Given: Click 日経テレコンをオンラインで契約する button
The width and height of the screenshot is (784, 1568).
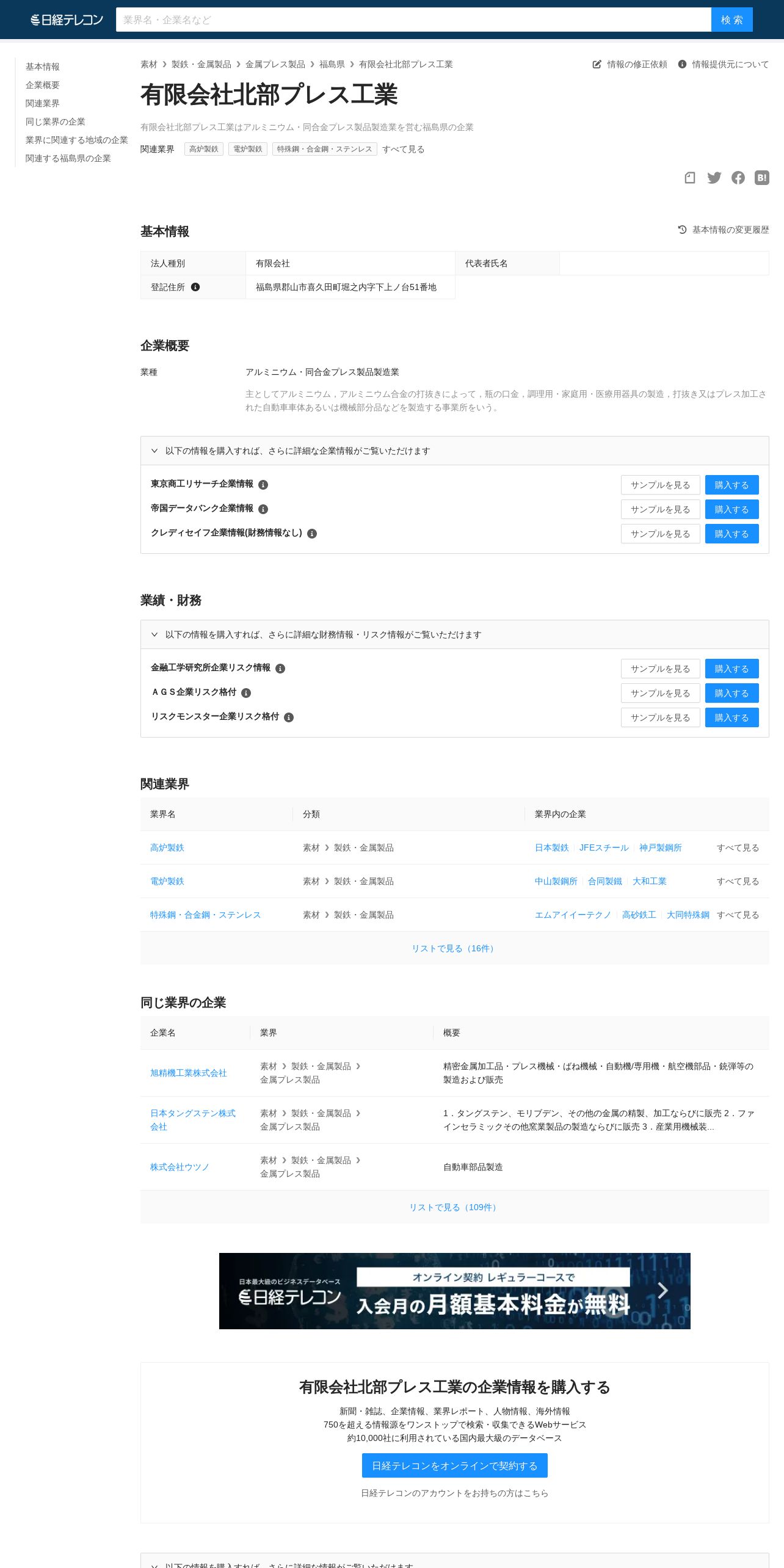Looking at the screenshot, I should click(x=455, y=1465).
